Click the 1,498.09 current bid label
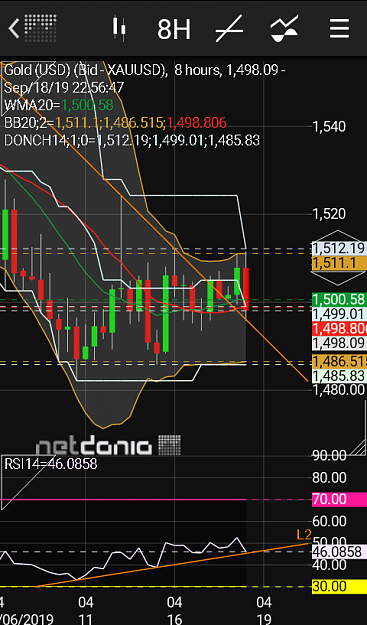 (x=339, y=343)
